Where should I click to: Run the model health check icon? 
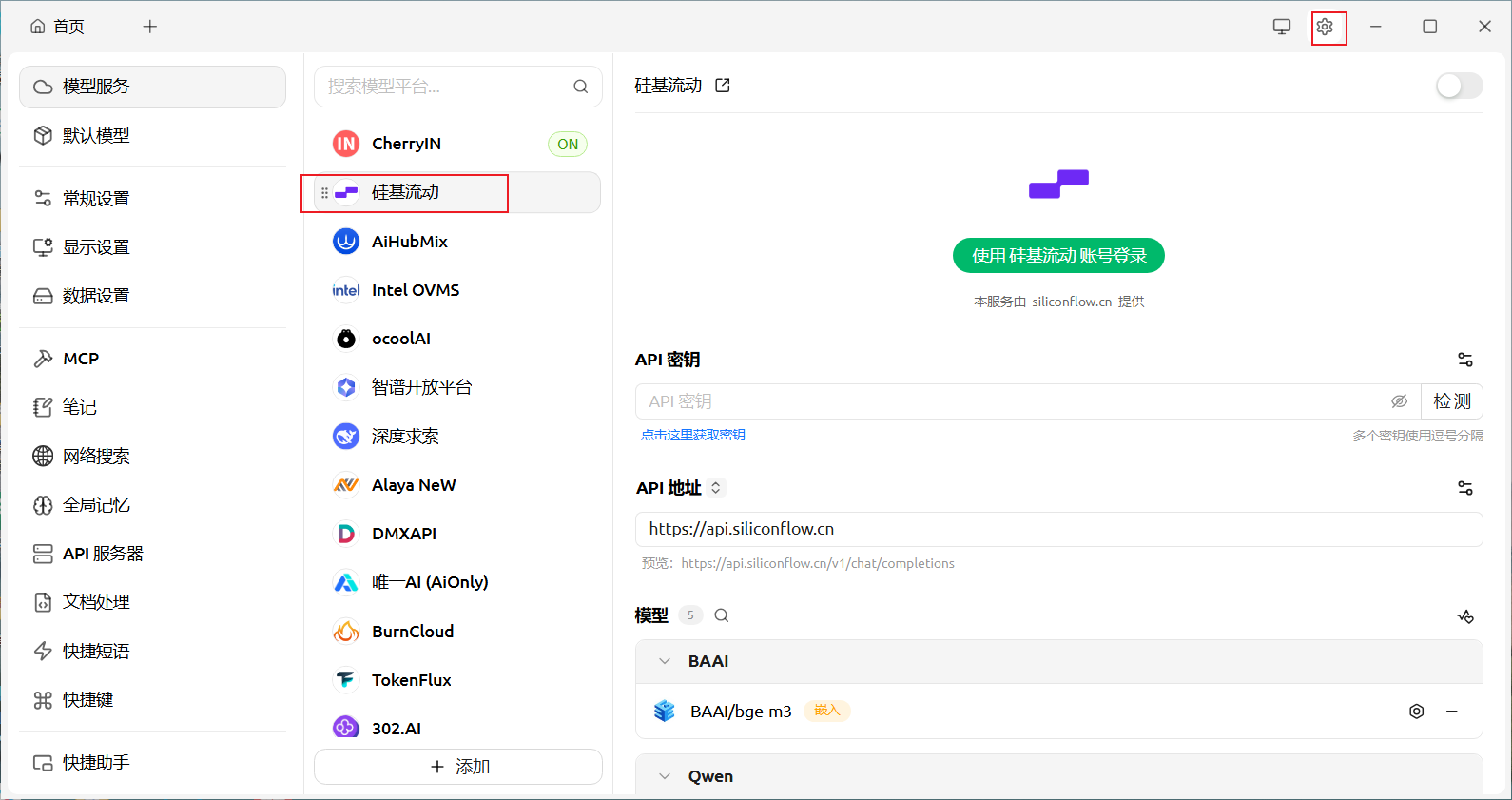[1465, 616]
